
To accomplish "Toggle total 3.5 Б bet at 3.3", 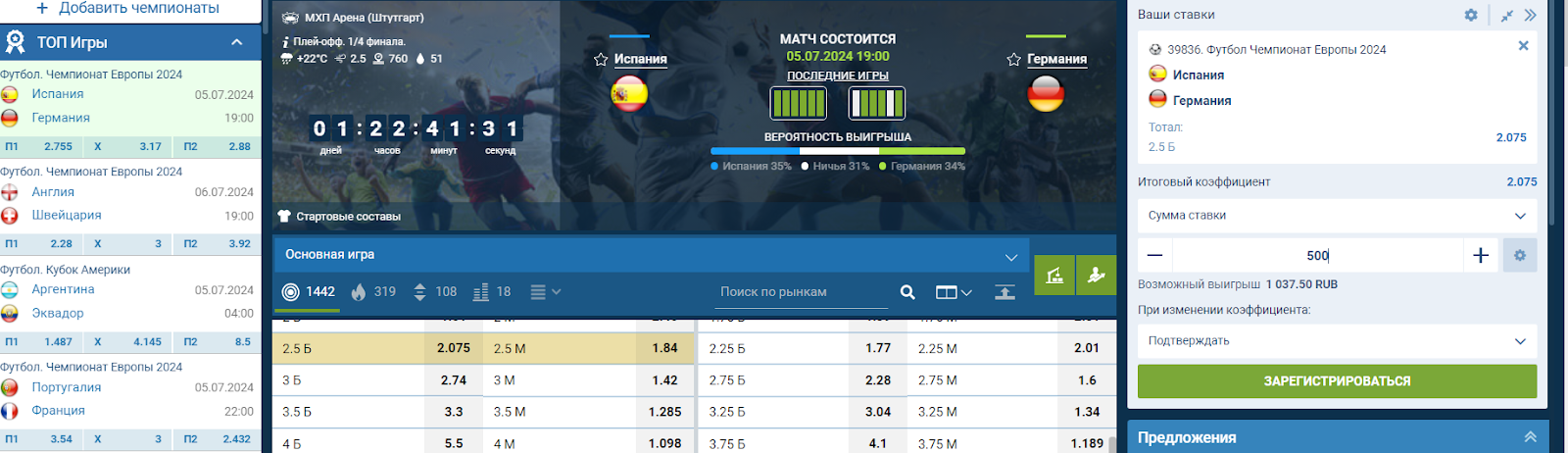I will click(378, 412).
